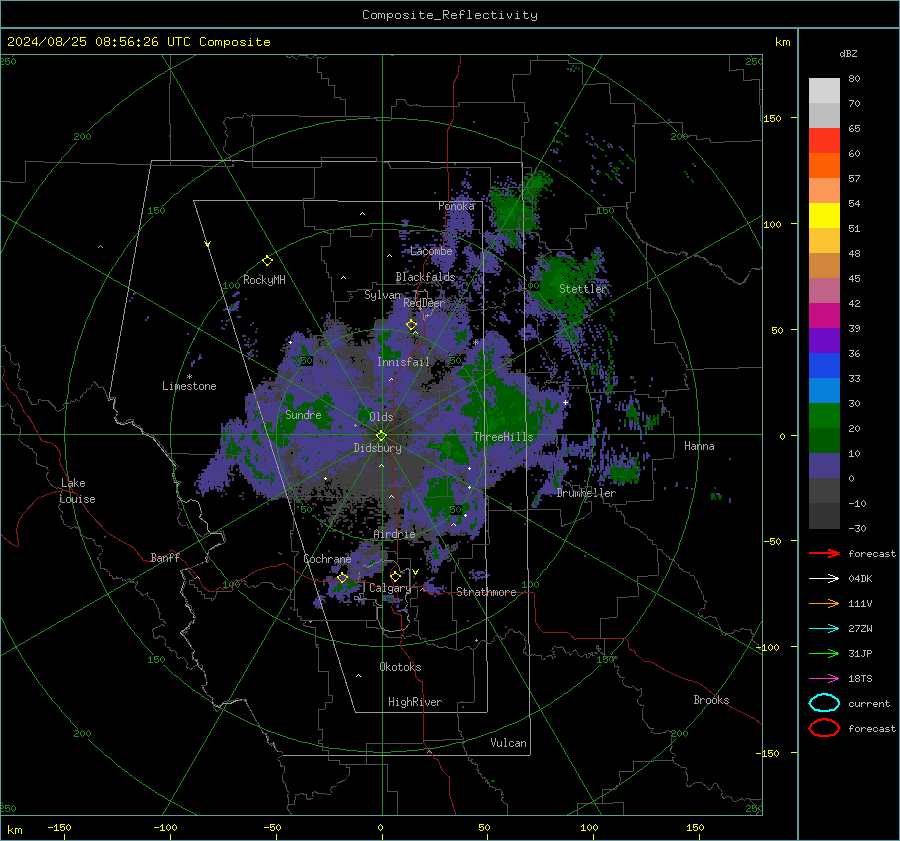Image resolution: width=900 pixels, height=841 pixels.
Task: Click the Didsbury town label
Action: pos(377,448)
